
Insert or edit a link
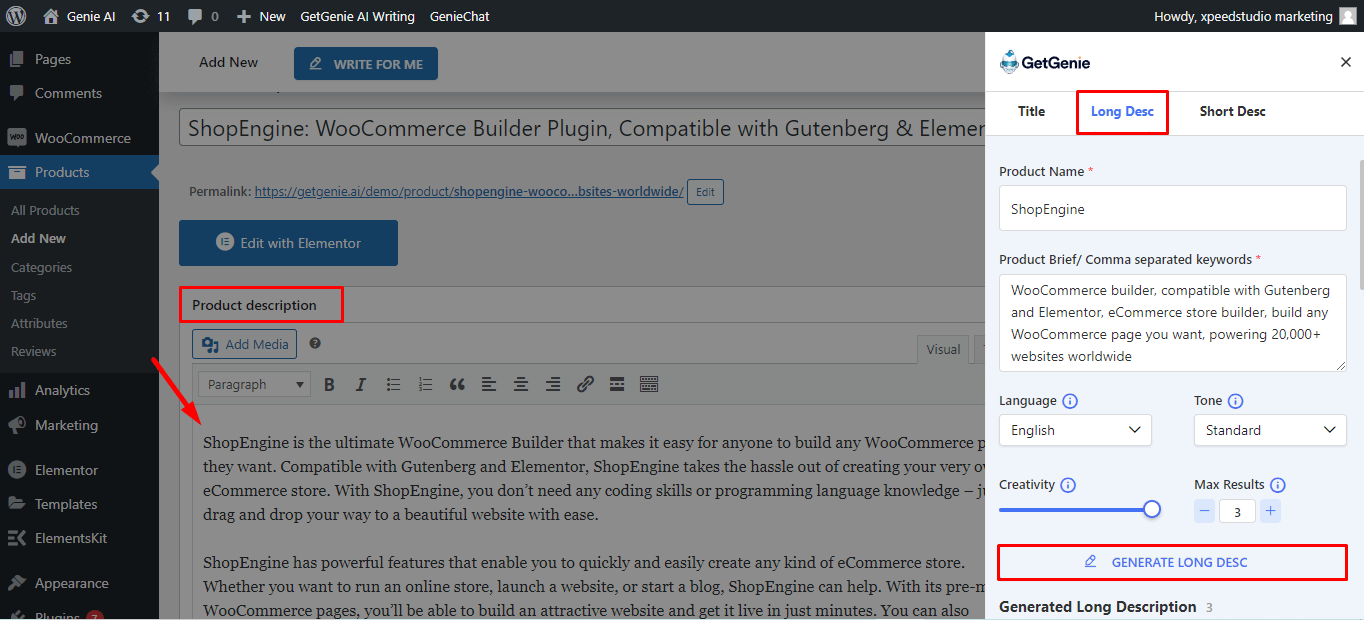pyautogui.click(x=585, y=384)
